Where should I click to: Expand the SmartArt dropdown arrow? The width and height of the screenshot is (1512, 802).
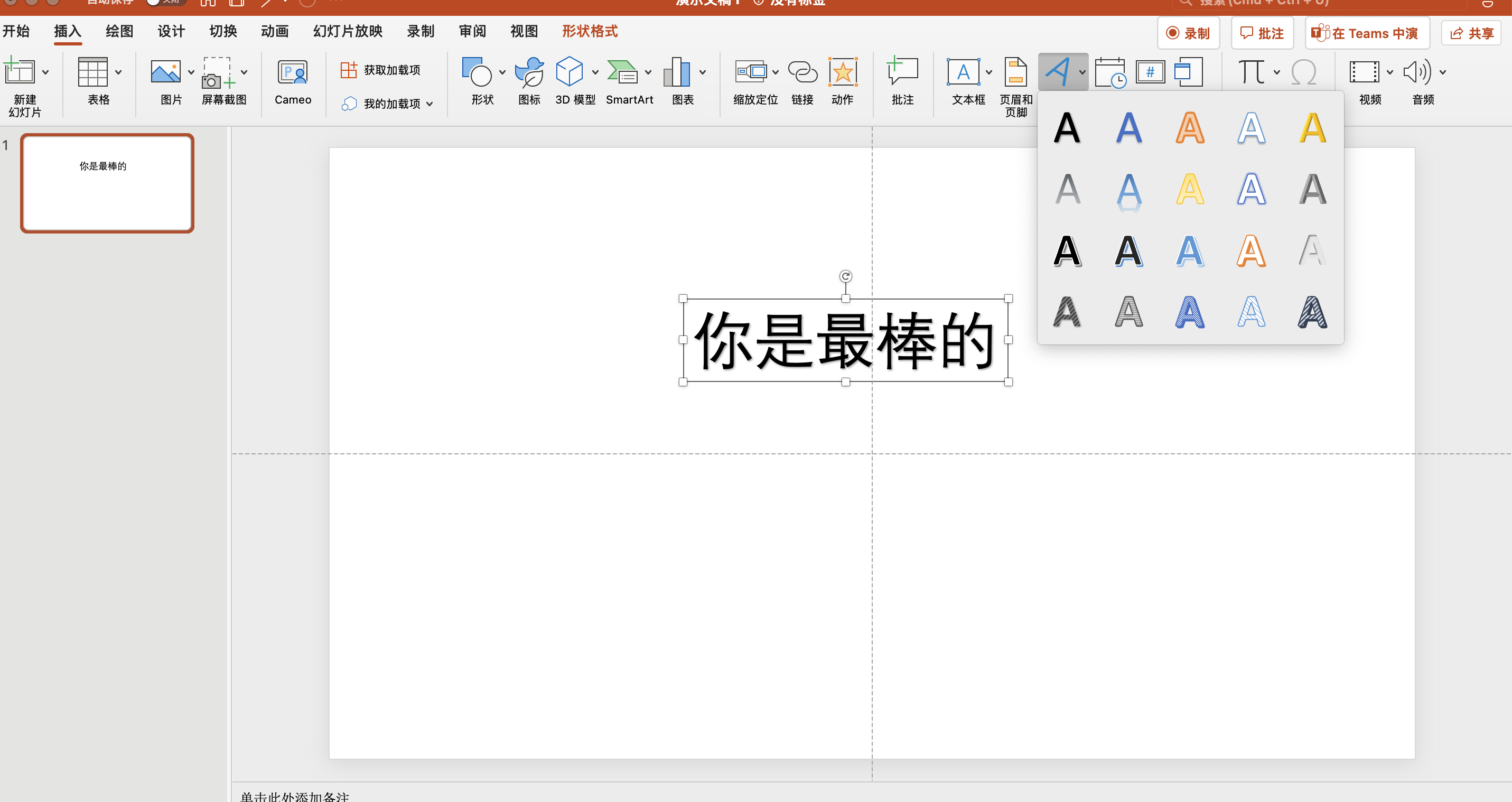(x=648, y=72)
